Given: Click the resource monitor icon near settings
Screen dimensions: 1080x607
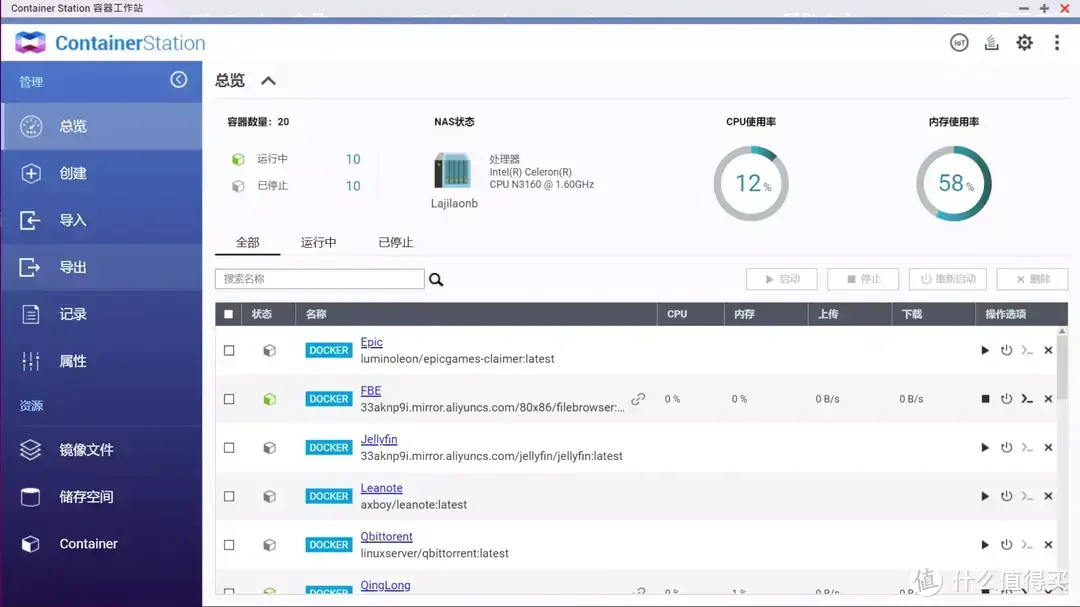Looking at the screenshot, I should (x=991, y=43).
